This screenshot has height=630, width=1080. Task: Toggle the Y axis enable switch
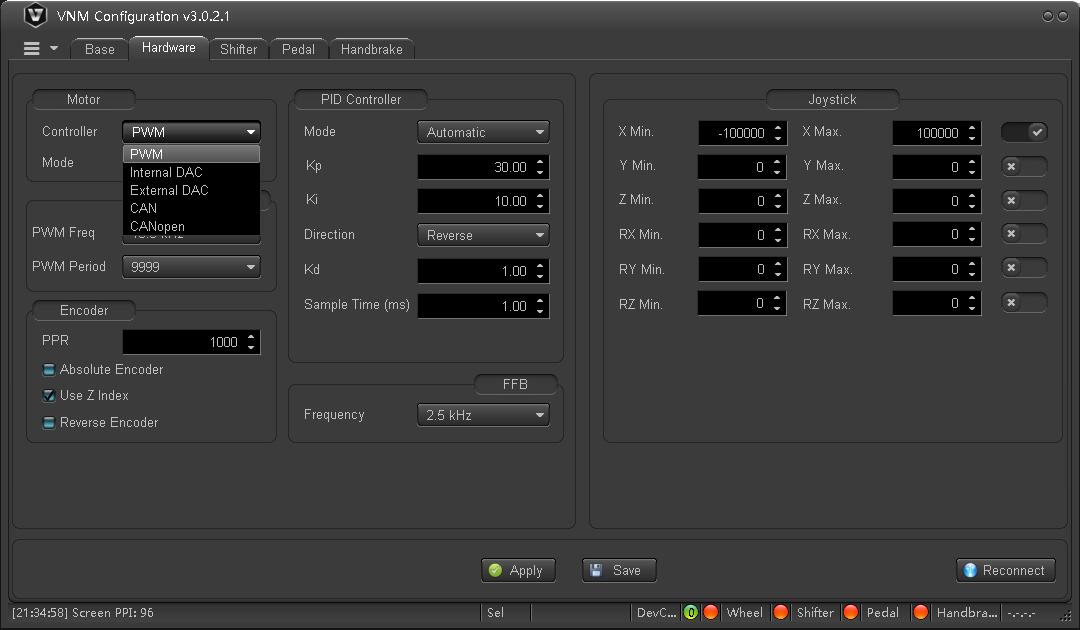point(1024,167)
